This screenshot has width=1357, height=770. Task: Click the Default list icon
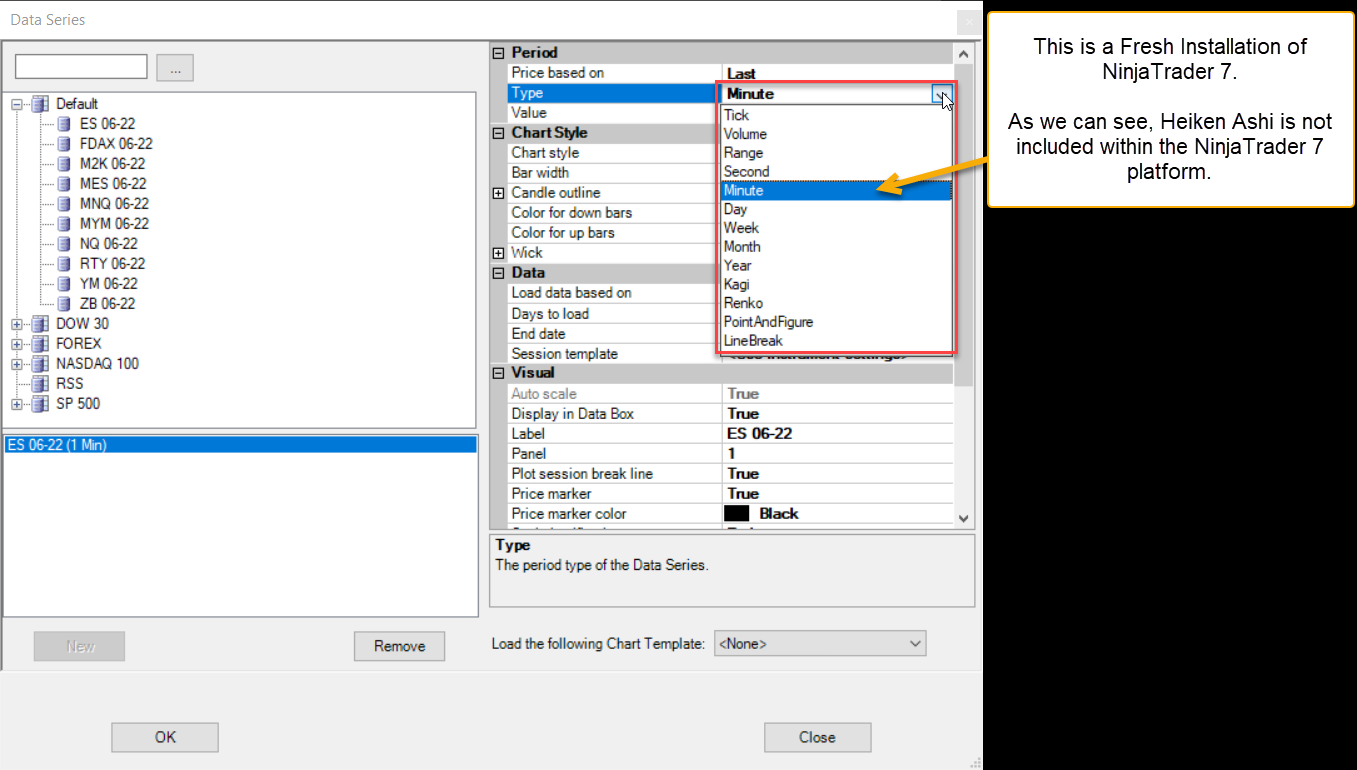(x=40, y=104)
